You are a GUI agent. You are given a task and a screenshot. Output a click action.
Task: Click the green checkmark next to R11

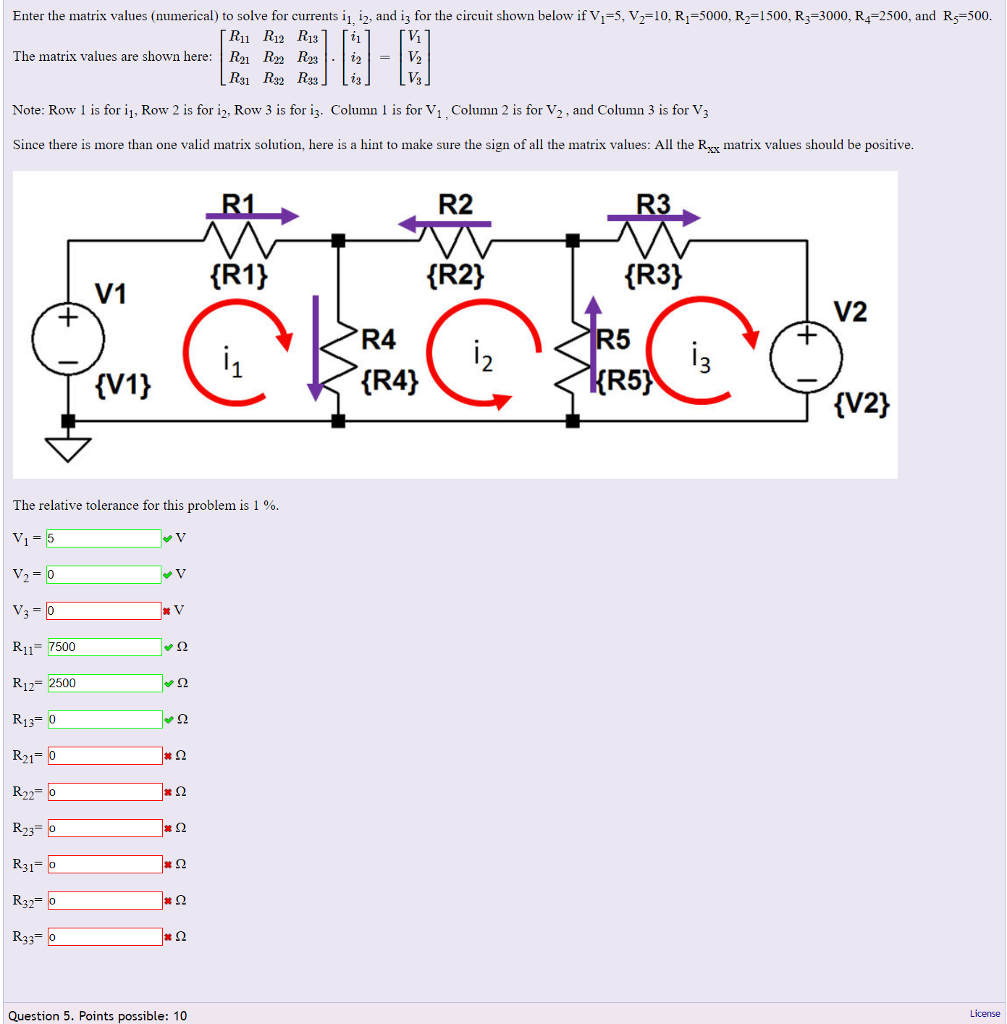168,646
